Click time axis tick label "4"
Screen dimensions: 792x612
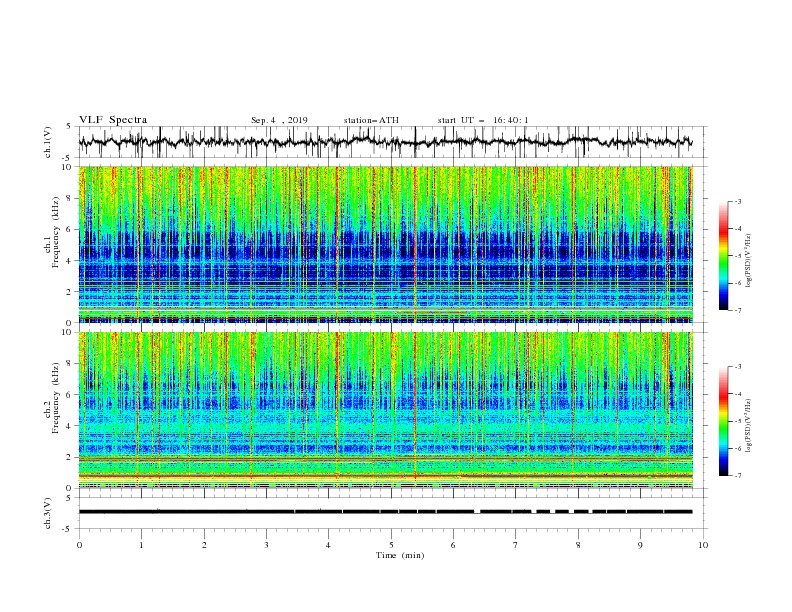coord(328,545)
